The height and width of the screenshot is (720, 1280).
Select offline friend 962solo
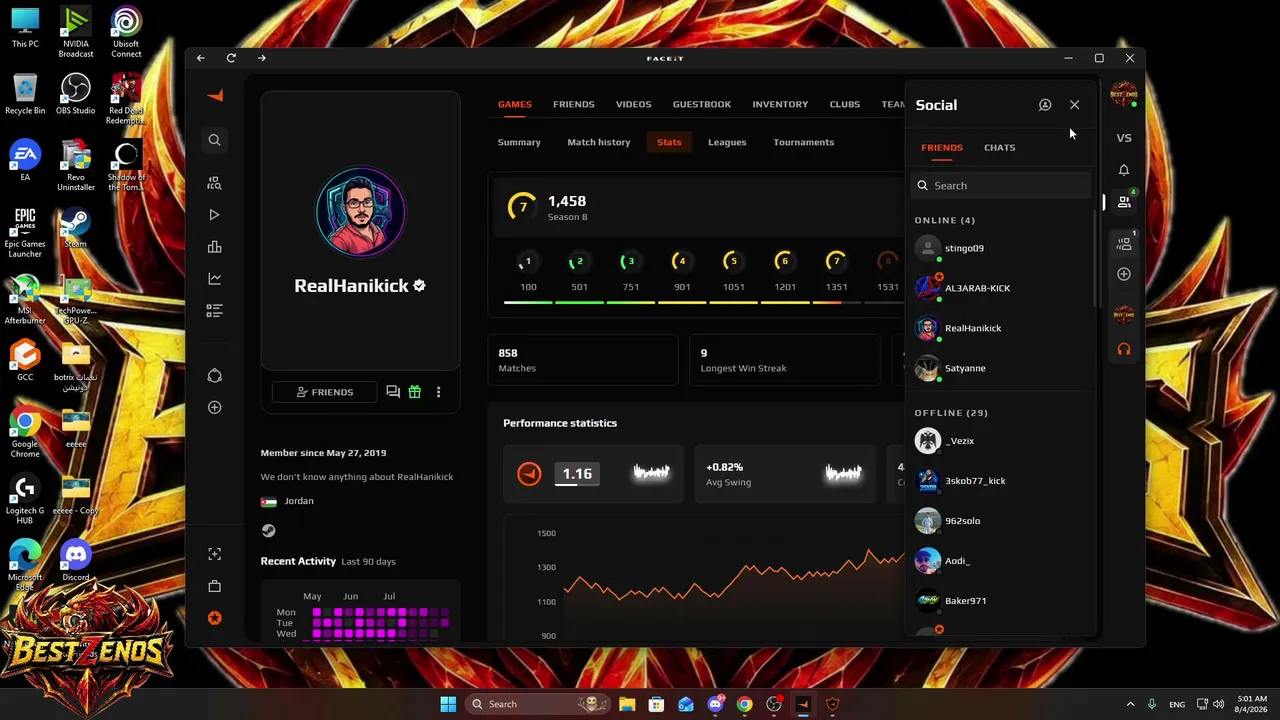pos(1001,521)
